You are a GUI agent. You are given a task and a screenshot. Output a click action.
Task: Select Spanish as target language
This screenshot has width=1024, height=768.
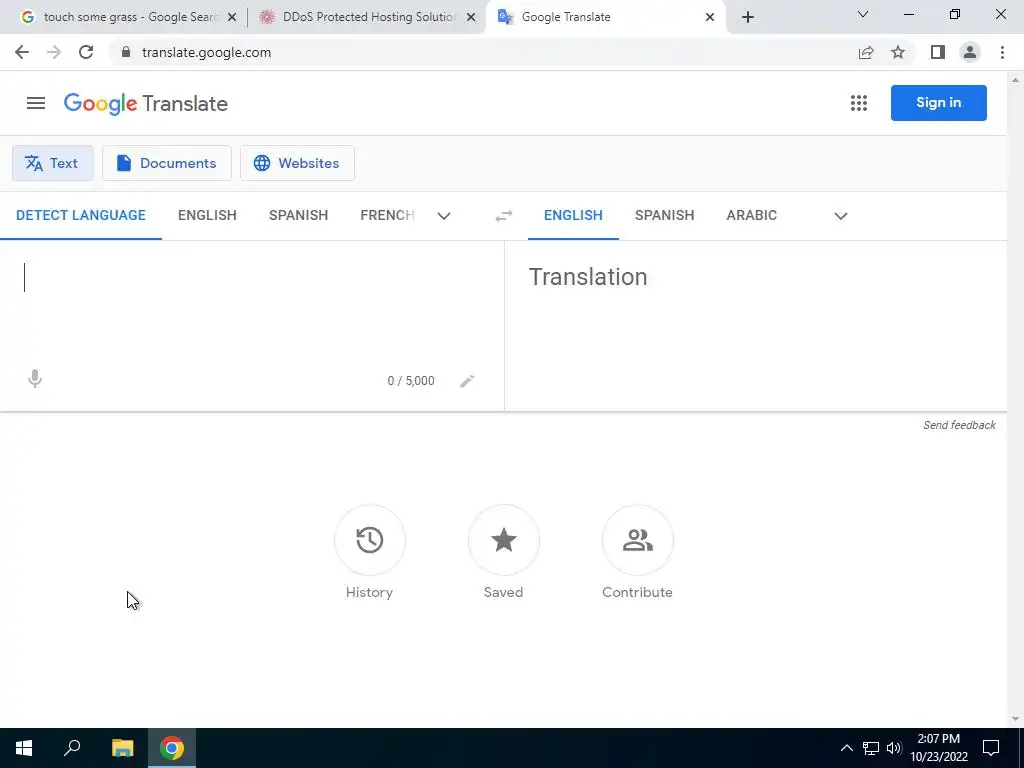click(x=664, y=216)
